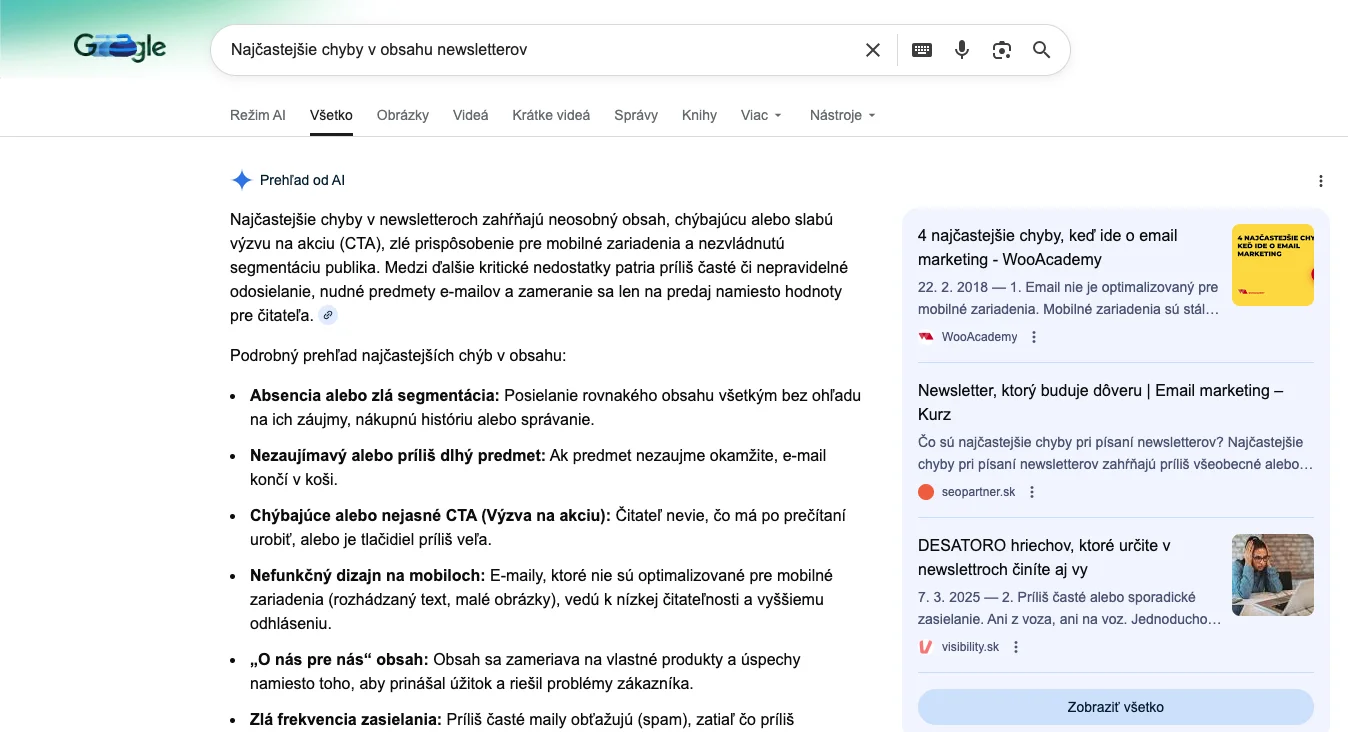This screenshot has height=732, width=1348.
Task: Open search by image camera icon
Action: 1002,50
